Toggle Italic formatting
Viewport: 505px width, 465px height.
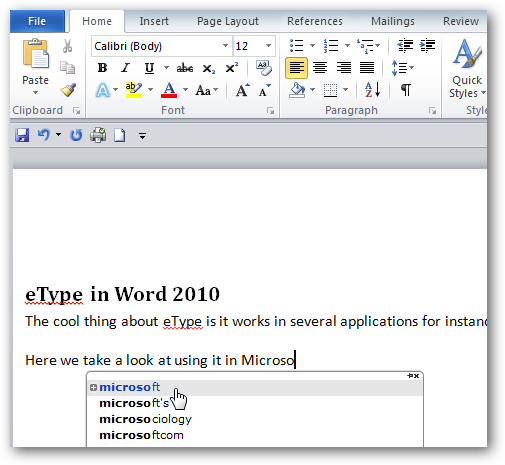125,68
